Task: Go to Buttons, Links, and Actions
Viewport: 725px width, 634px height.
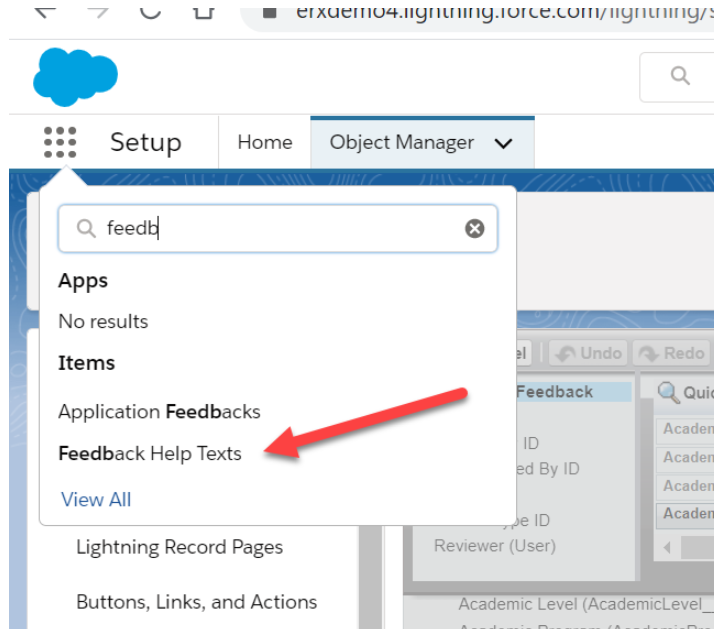Action: [x=196, y=602]
